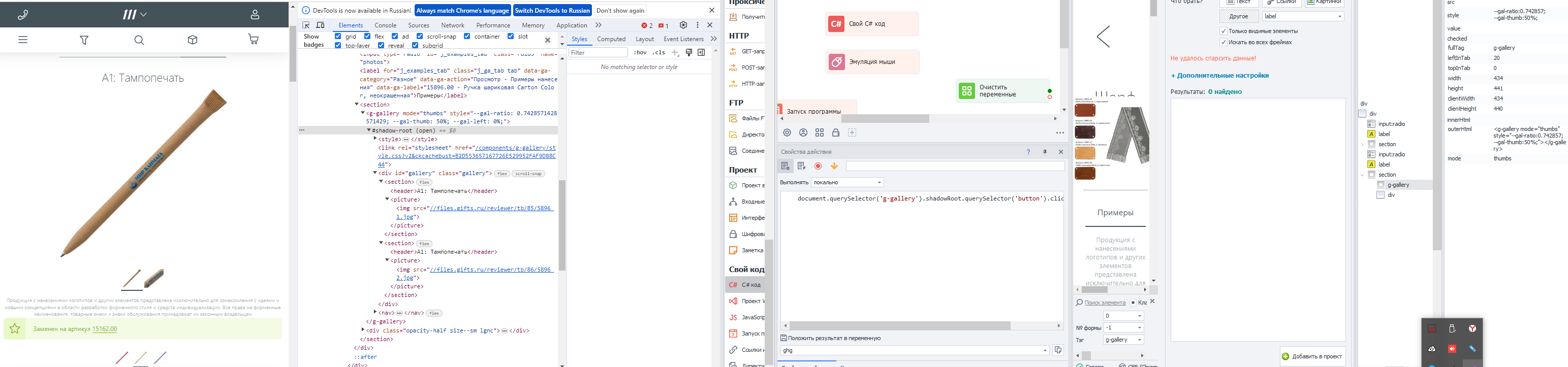
Task: Open the Performance tab in DevTools
Action: pos(493,25)
